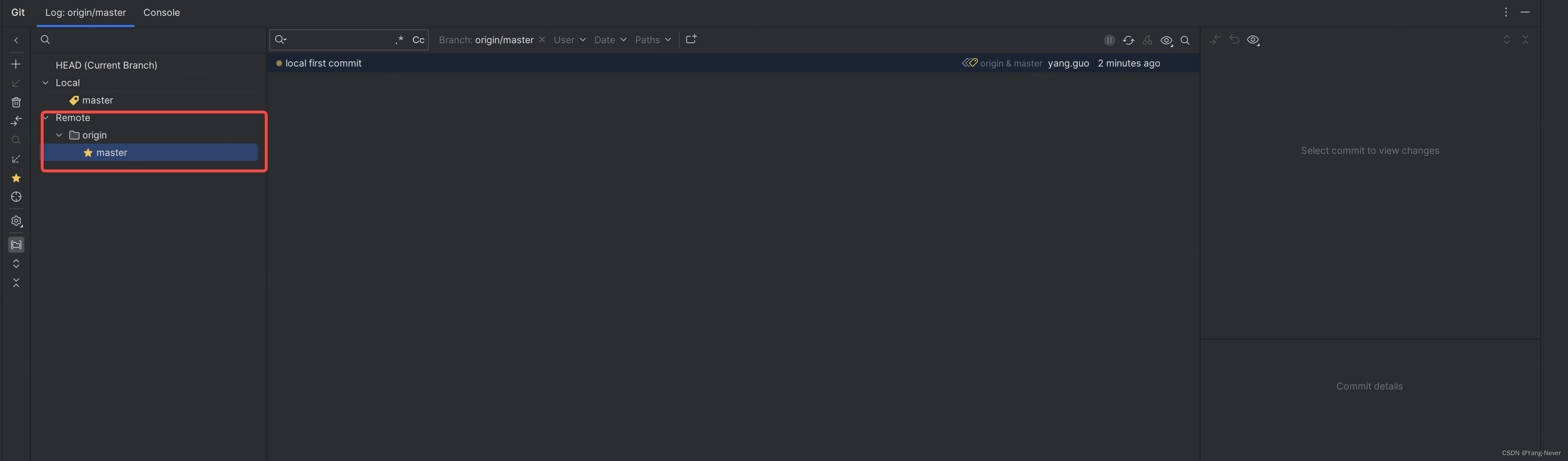Toggle regex matching in the search field
The image size is (1568, 461).
click(399, 39)
